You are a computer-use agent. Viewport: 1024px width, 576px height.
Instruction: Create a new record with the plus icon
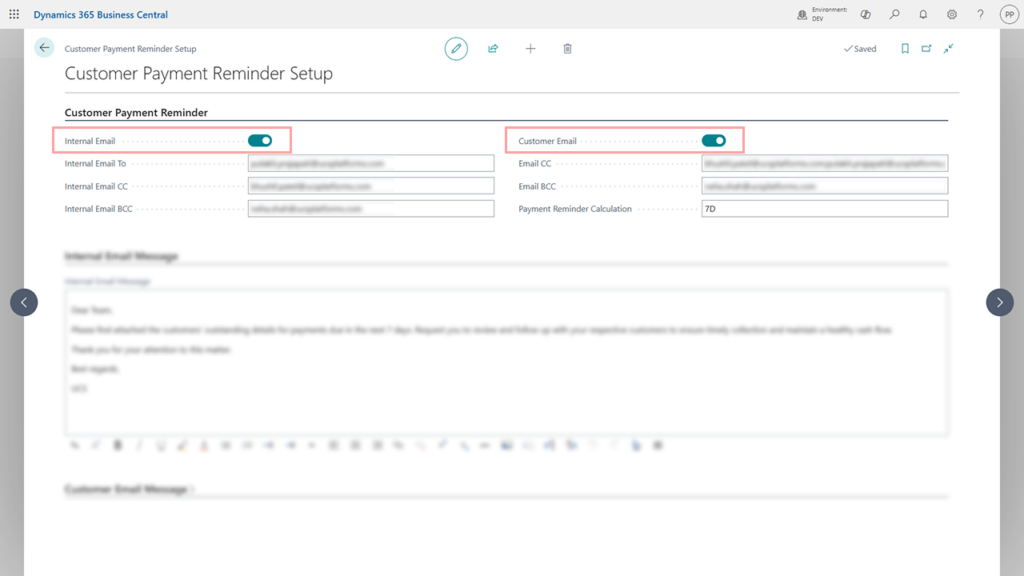530,48
